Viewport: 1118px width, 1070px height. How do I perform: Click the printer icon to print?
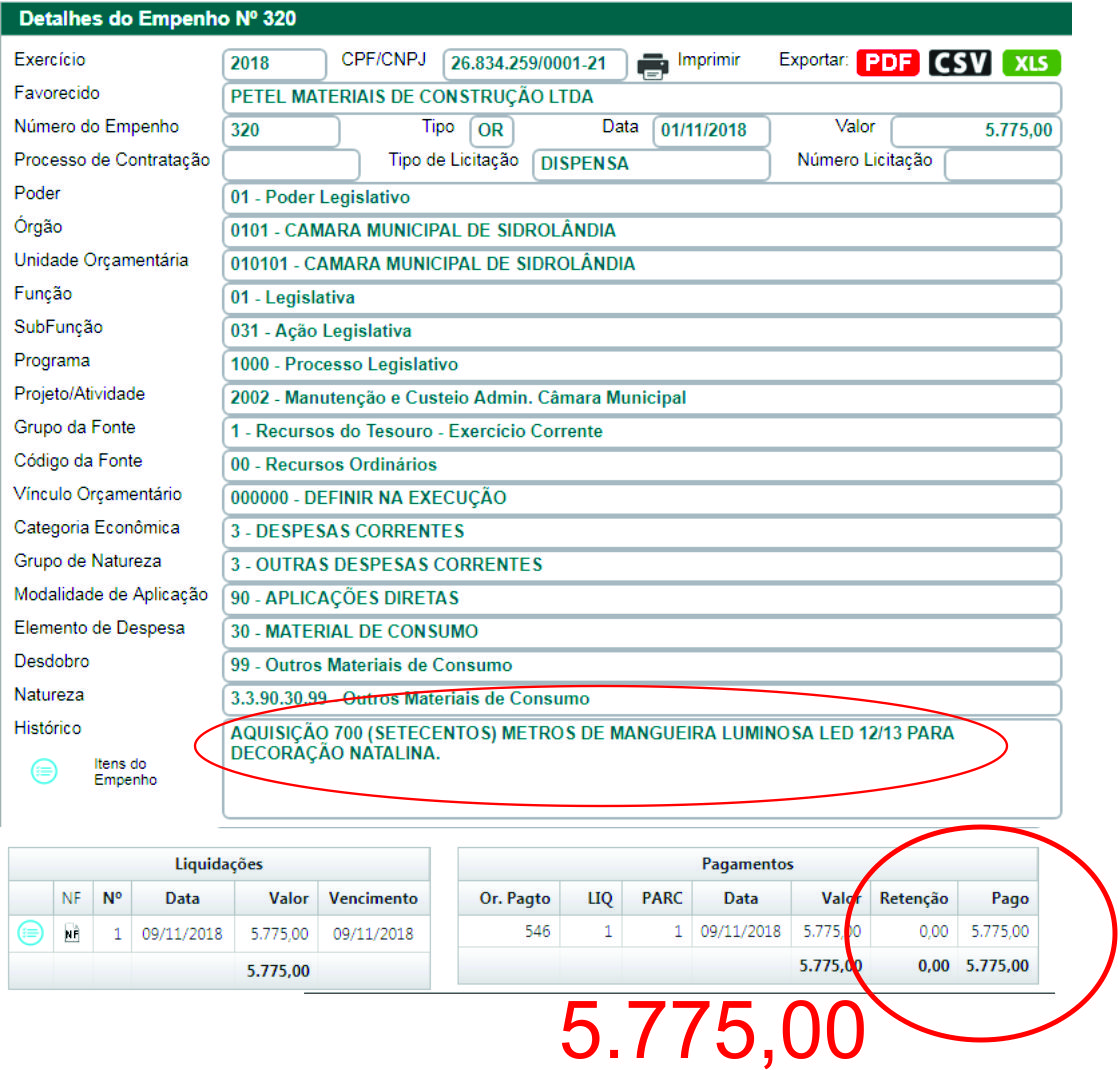click(653, 65)
